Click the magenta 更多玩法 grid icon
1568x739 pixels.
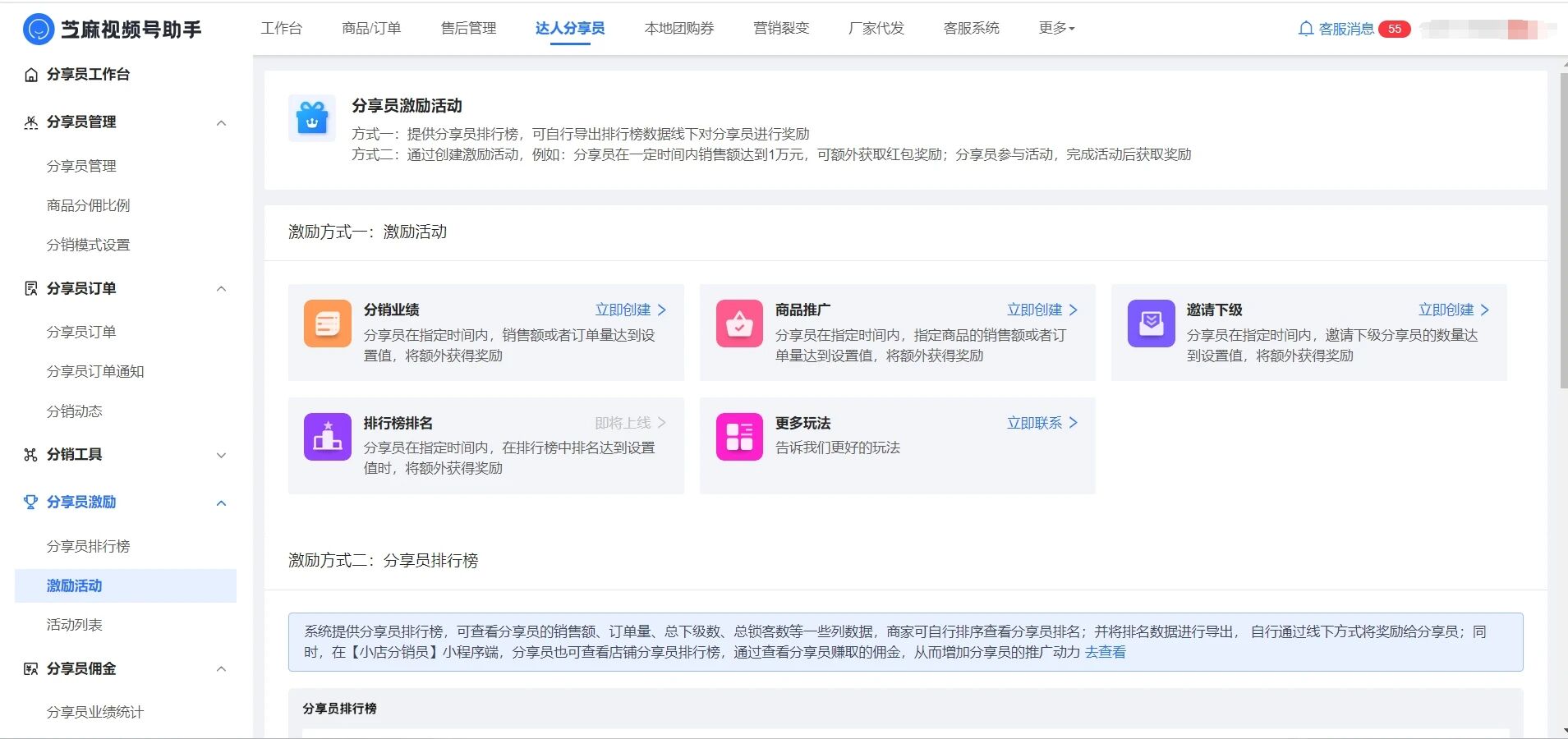[x=739, y=437]
